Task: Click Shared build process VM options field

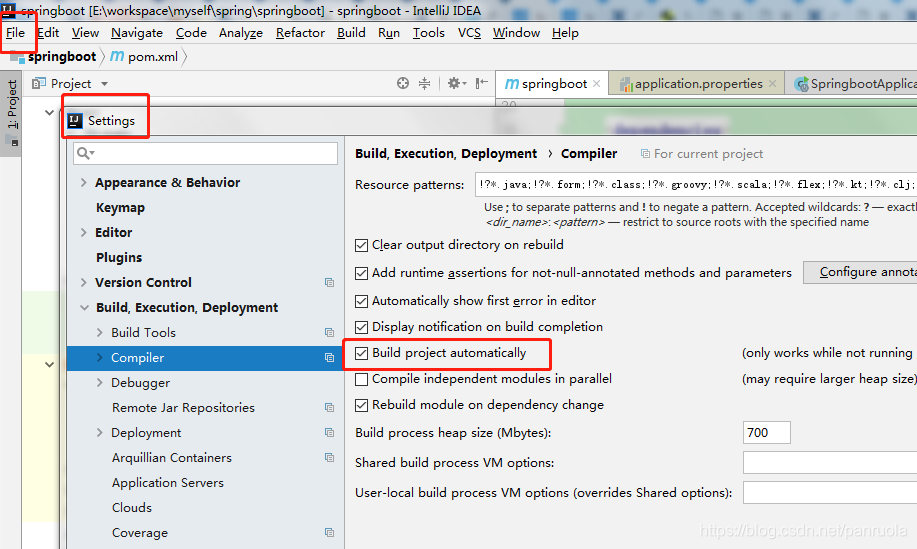Action: pyautogui.click(x=830, y=462)
